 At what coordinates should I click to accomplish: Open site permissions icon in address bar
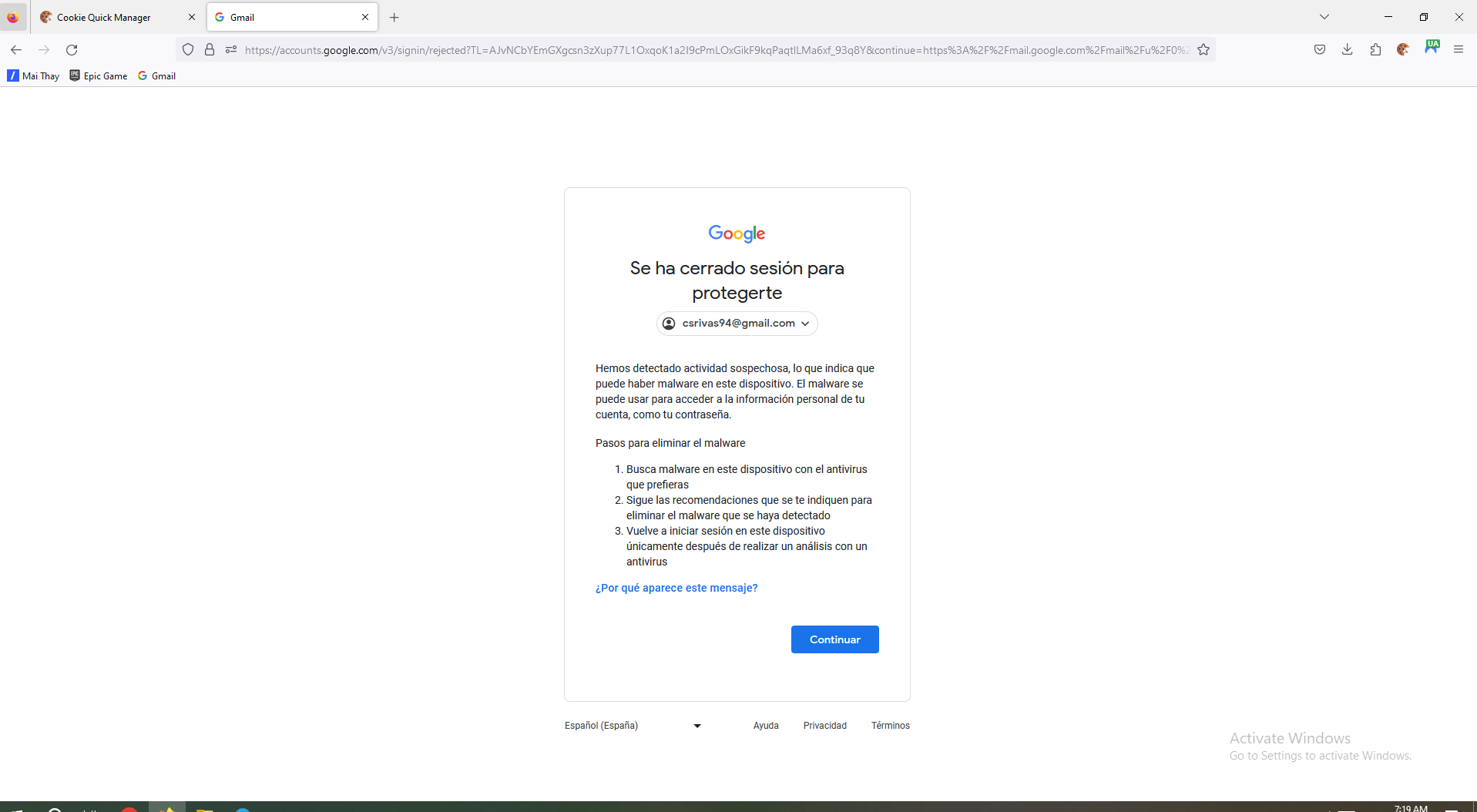tap(231, 50)
